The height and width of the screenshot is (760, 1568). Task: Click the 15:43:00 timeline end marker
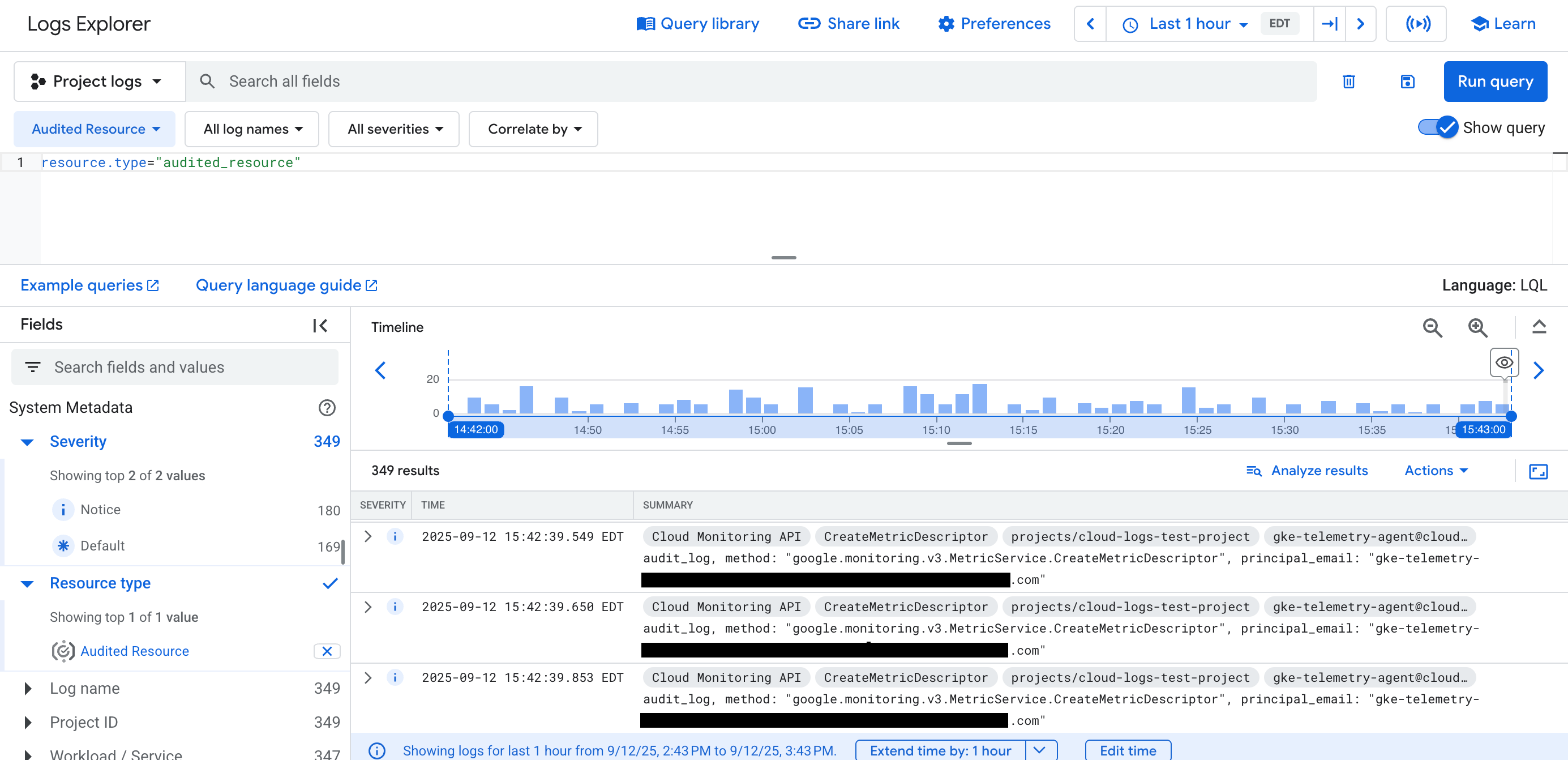[1484, 429]
